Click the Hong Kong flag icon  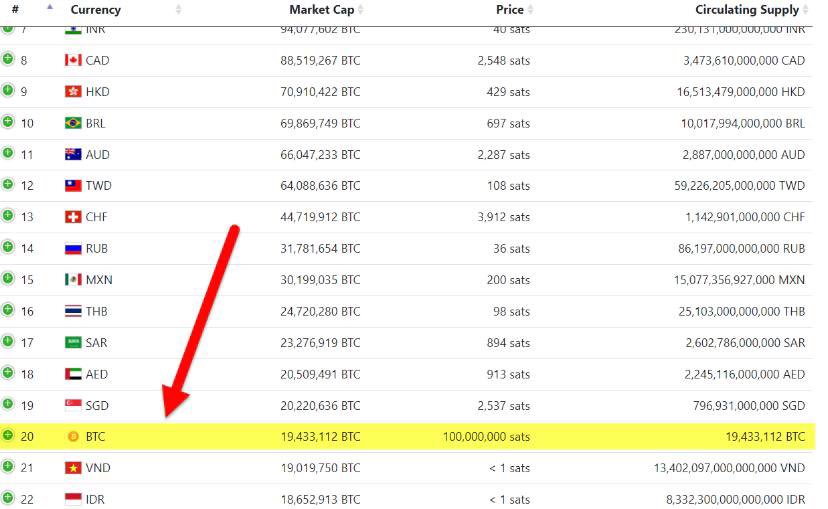[73, 91]
